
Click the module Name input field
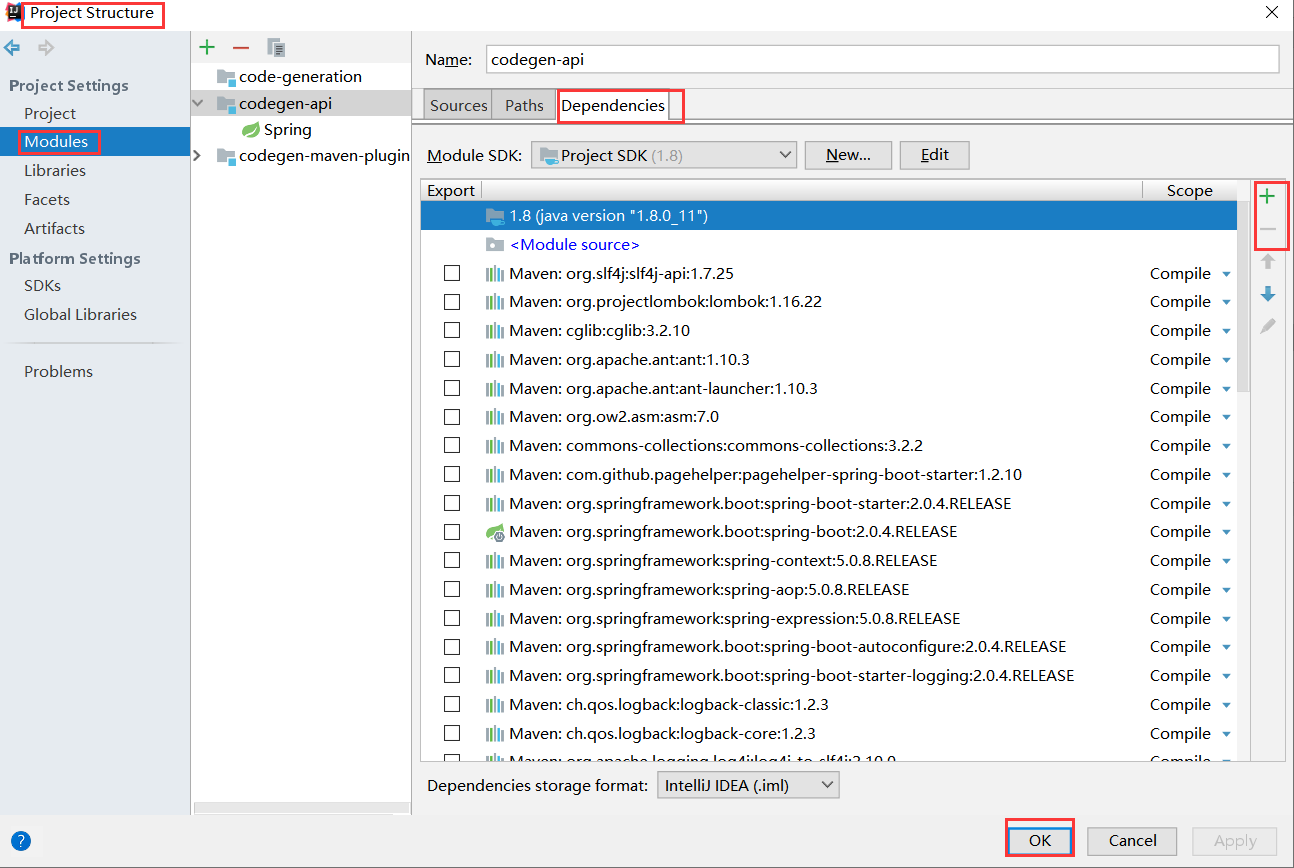coord(882,59)
